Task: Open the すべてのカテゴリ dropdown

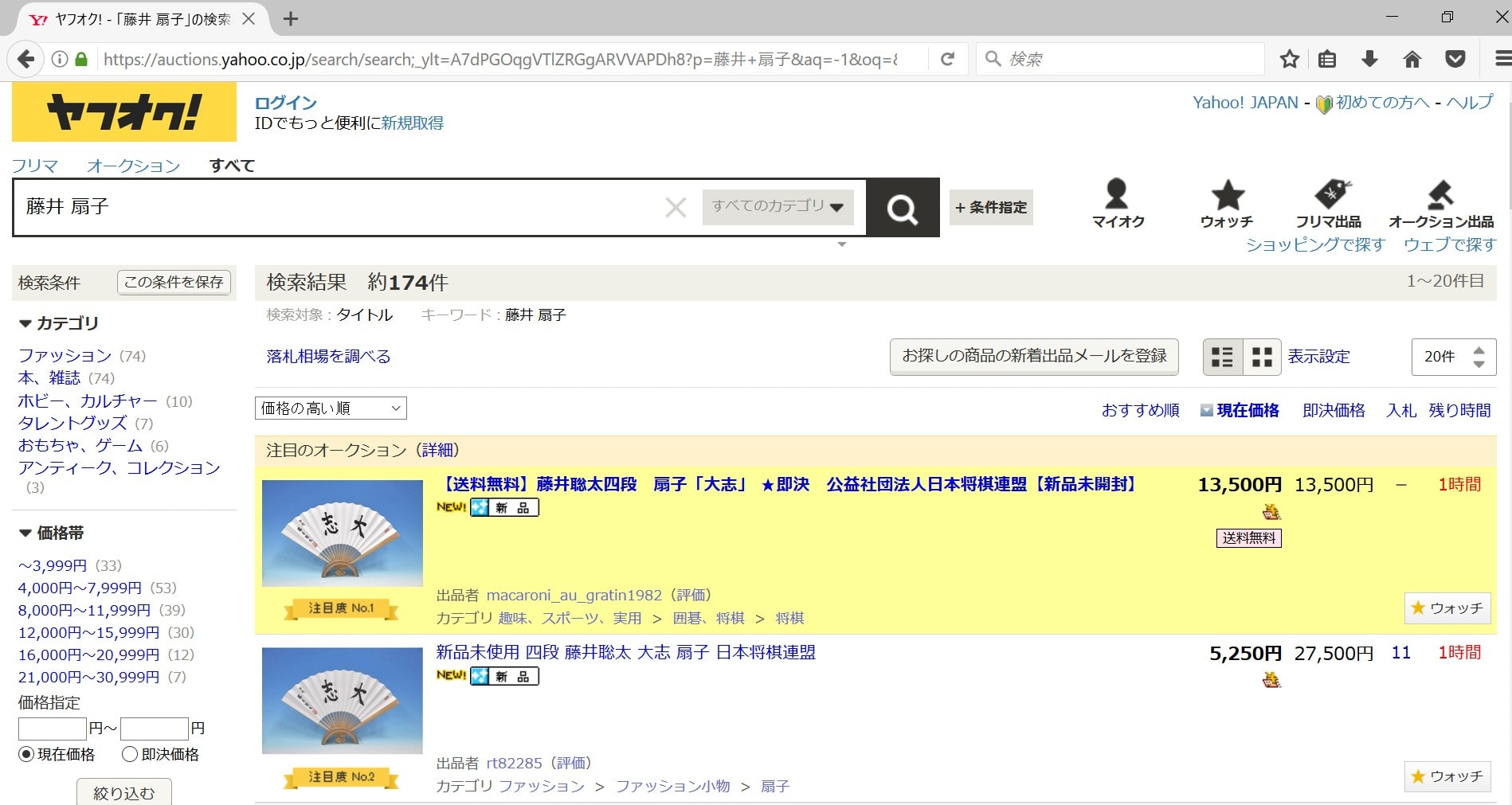Action: pos(778,207)
